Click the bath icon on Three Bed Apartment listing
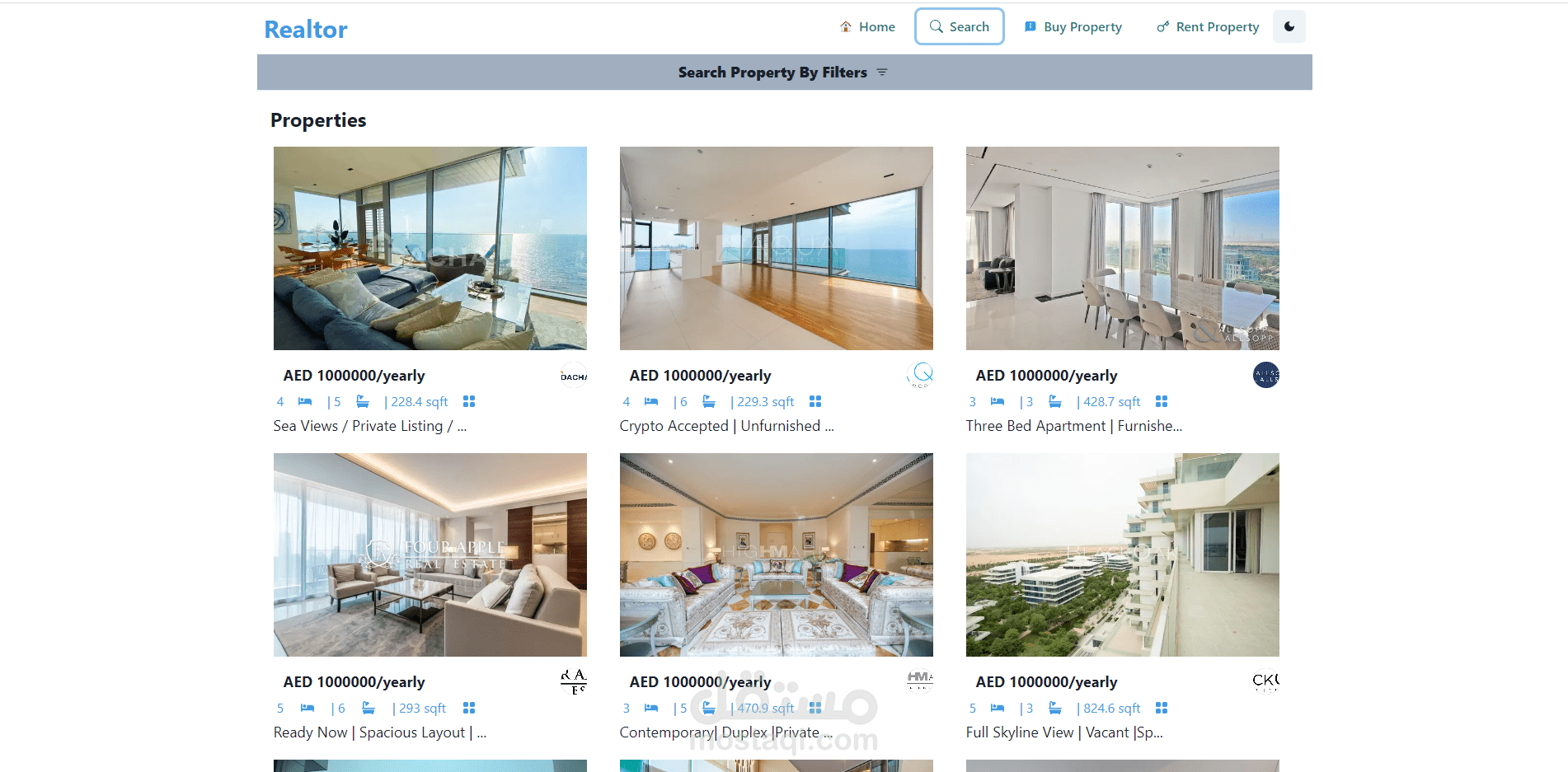The image size is (1568, 772). 1055,401
